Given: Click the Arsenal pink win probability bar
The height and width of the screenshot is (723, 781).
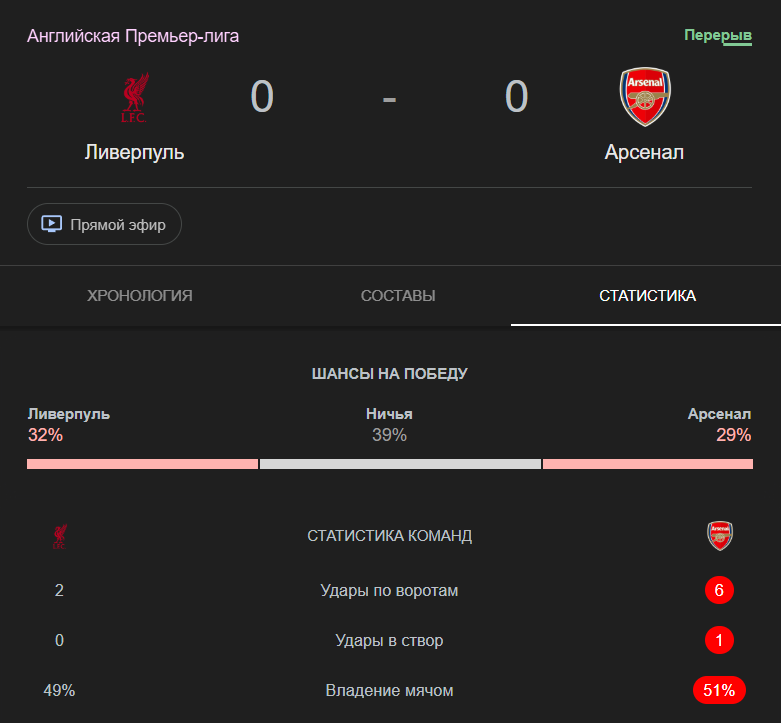Looking at the screenshot, I should pos(648,464).
